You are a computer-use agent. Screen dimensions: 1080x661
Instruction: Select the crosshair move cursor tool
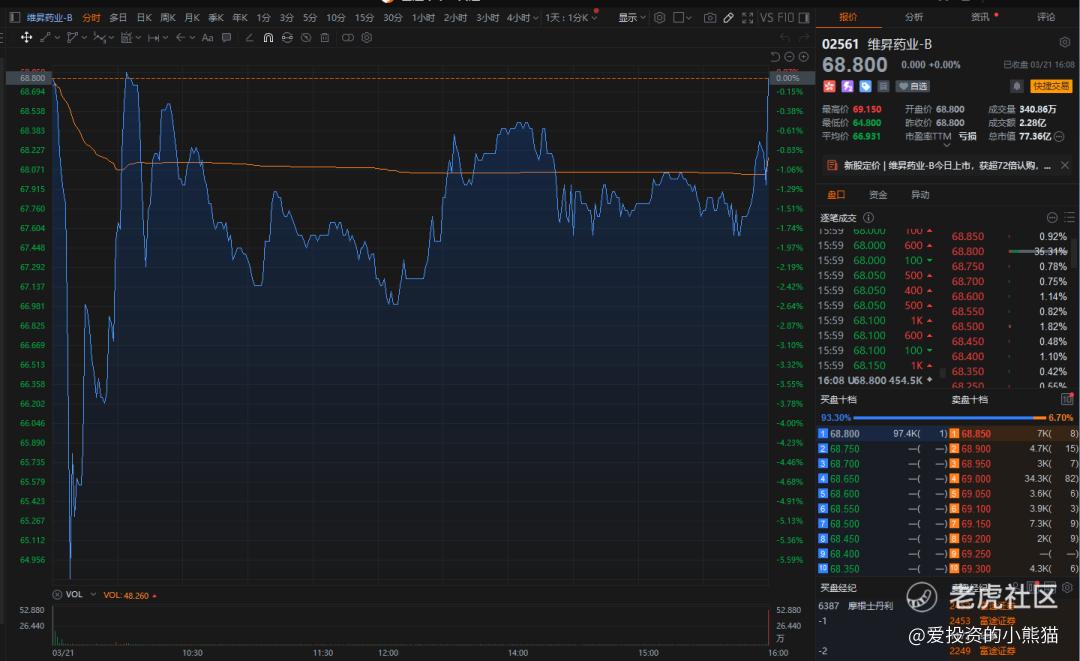[26, 38]
